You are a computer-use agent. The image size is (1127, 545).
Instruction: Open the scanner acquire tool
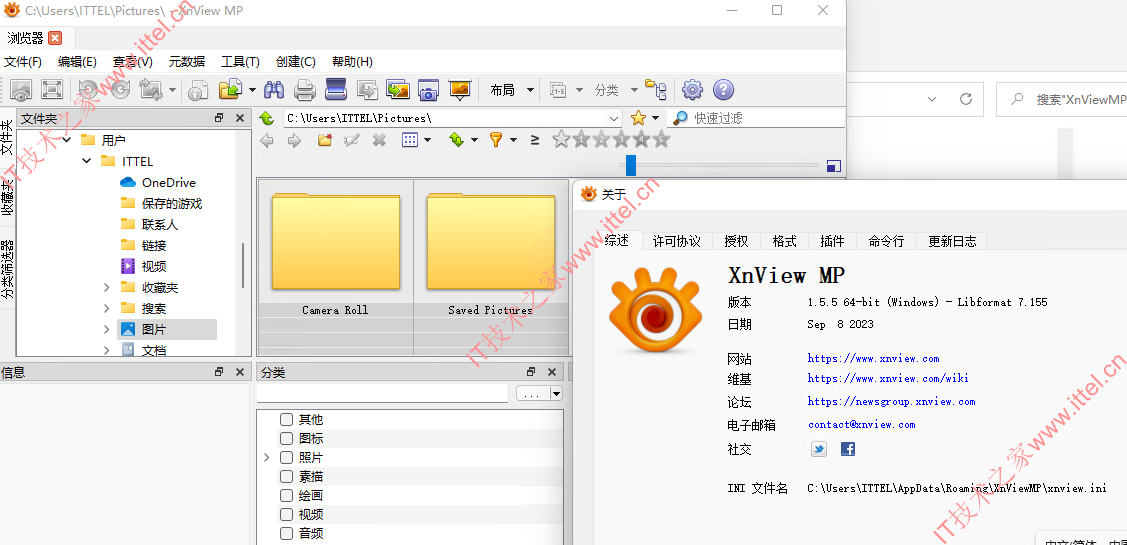336,89
